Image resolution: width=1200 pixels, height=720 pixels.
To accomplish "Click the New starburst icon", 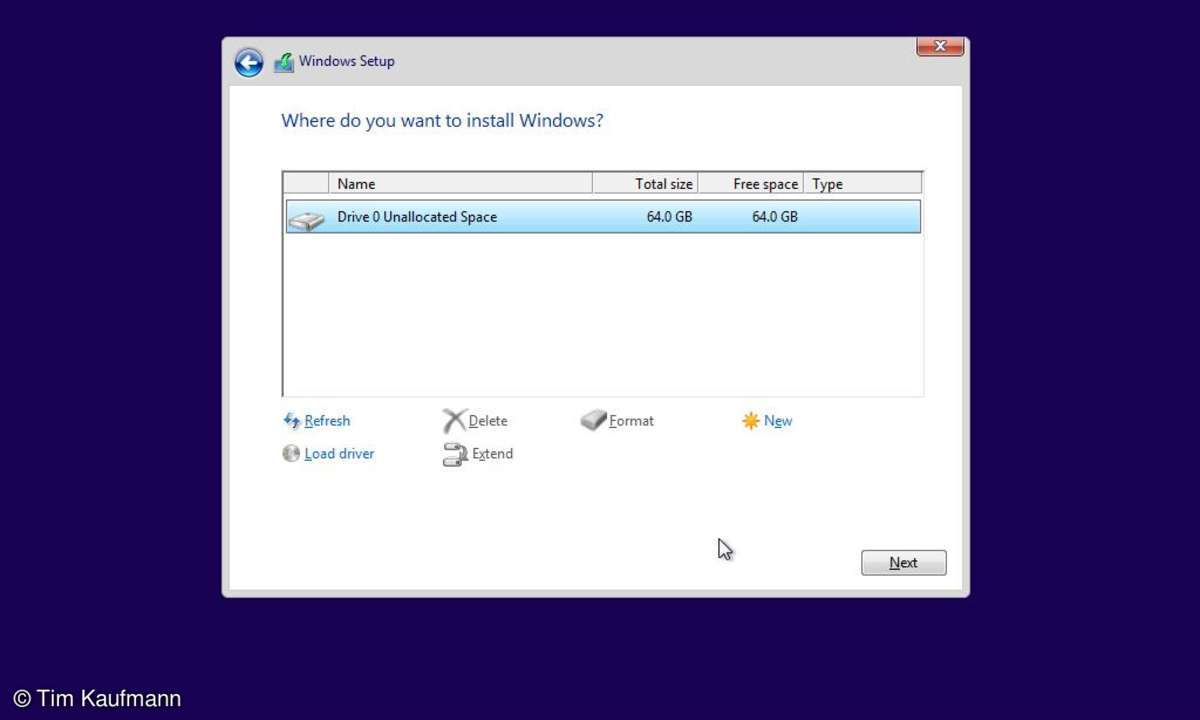I will click(751, 421).
